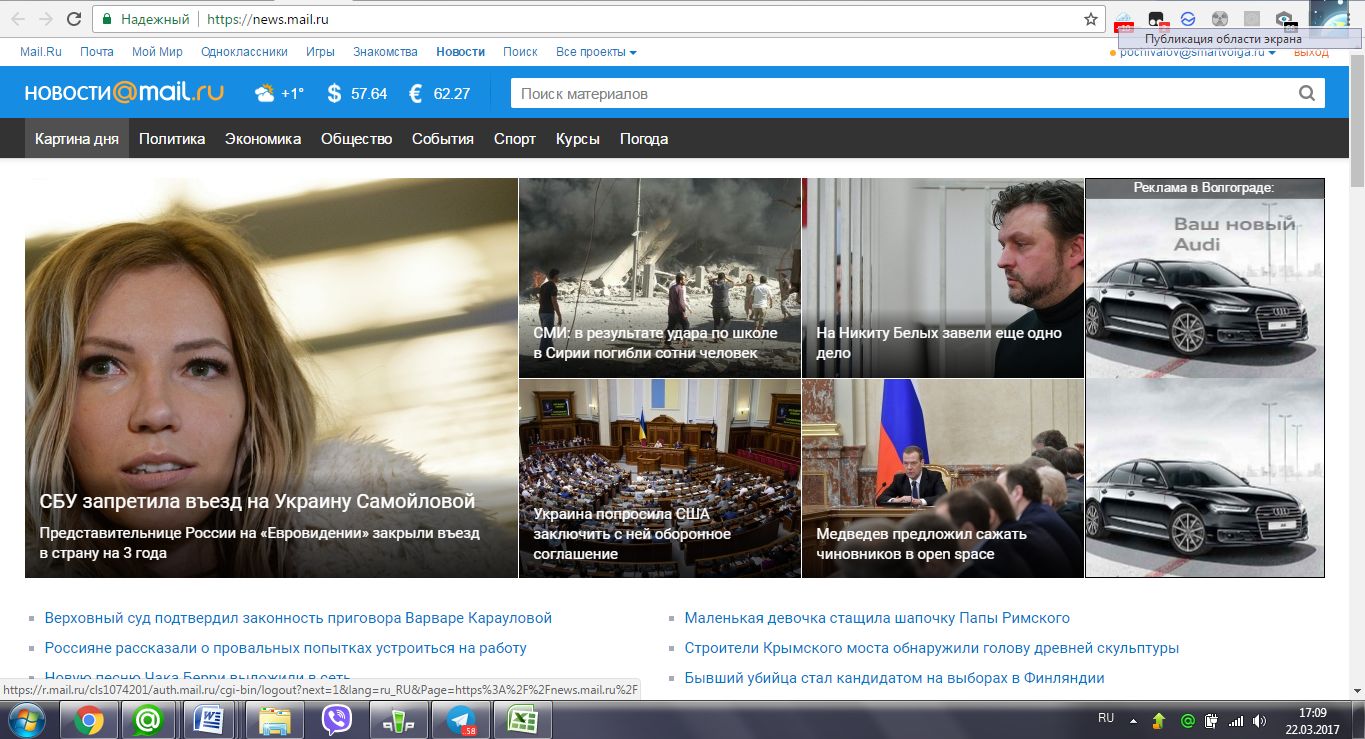Open the 'Политика' section

(172, 139)
